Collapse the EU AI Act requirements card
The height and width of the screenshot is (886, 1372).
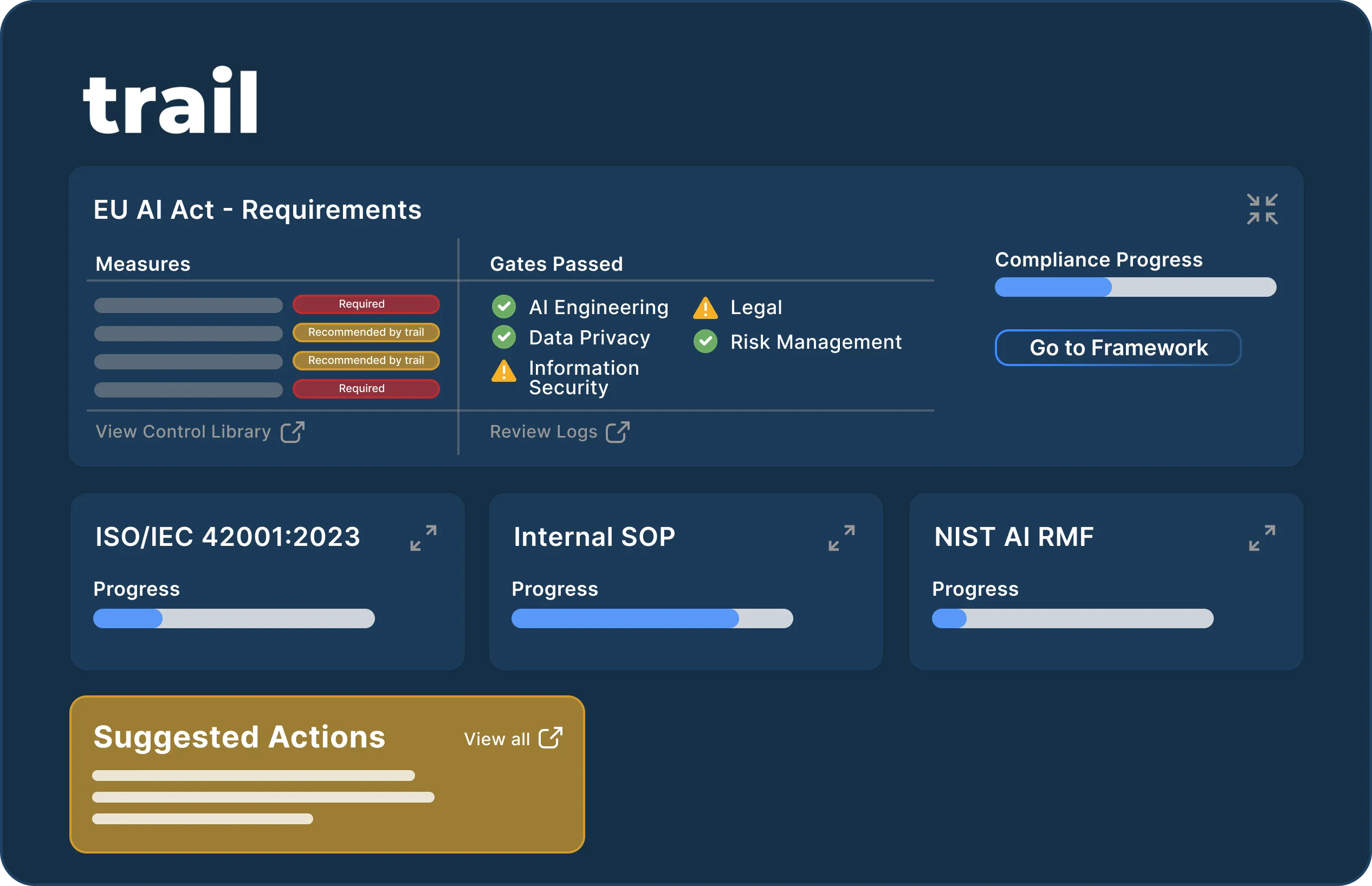point(1262,209)
